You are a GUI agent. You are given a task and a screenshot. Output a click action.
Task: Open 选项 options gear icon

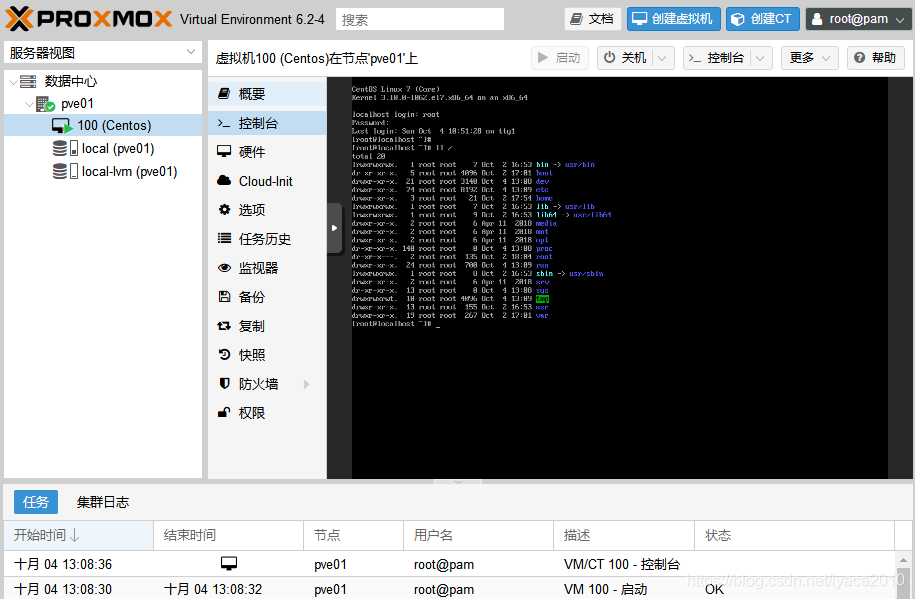pos(224,210)
